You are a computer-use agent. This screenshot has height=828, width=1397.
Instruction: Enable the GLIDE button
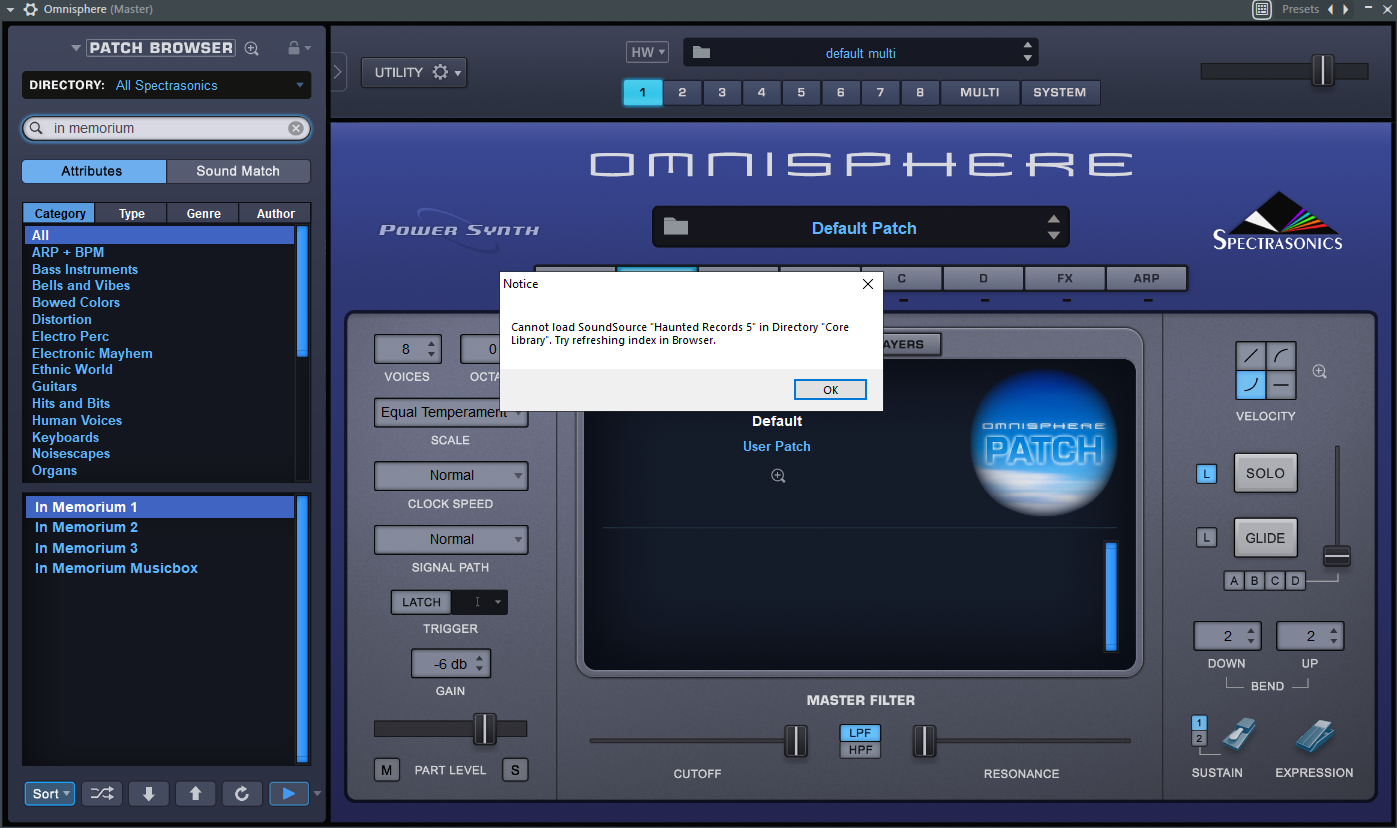click(x=1265, y=538)
